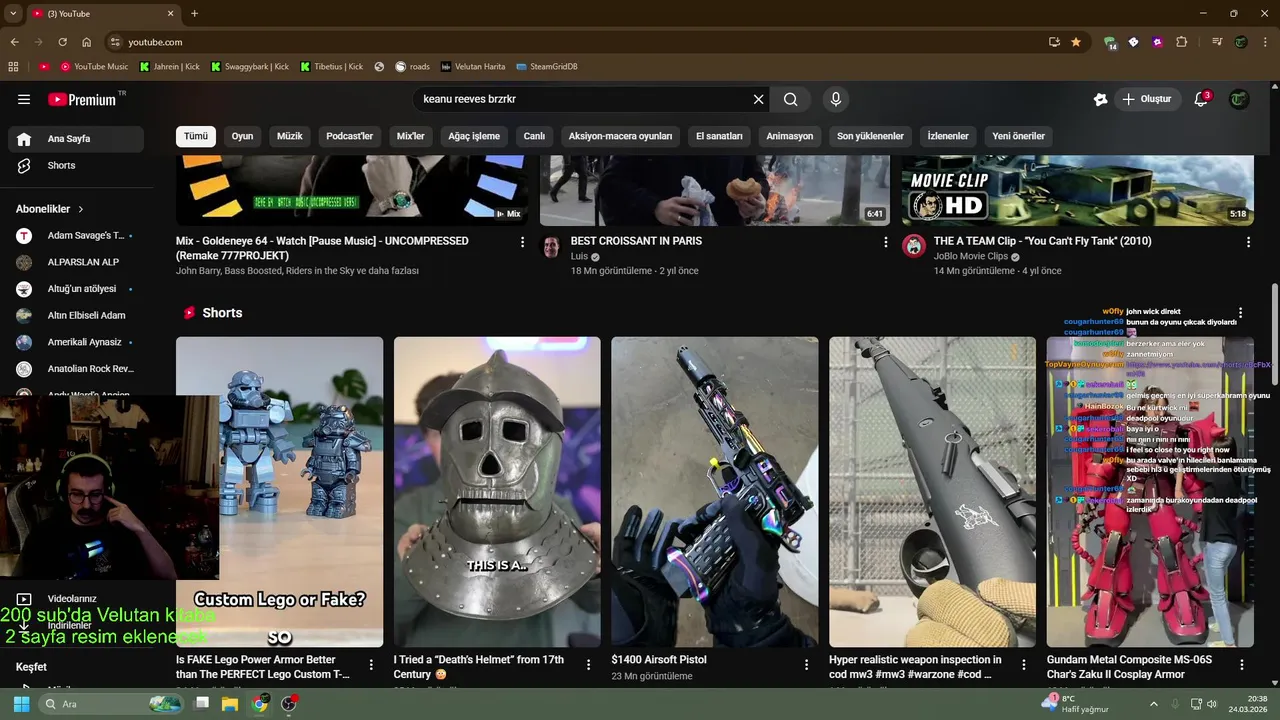1280x720 pixels.
Task: Click the JoBlo Movie Clips channel avatar
Action: click(x=914, y=247)
